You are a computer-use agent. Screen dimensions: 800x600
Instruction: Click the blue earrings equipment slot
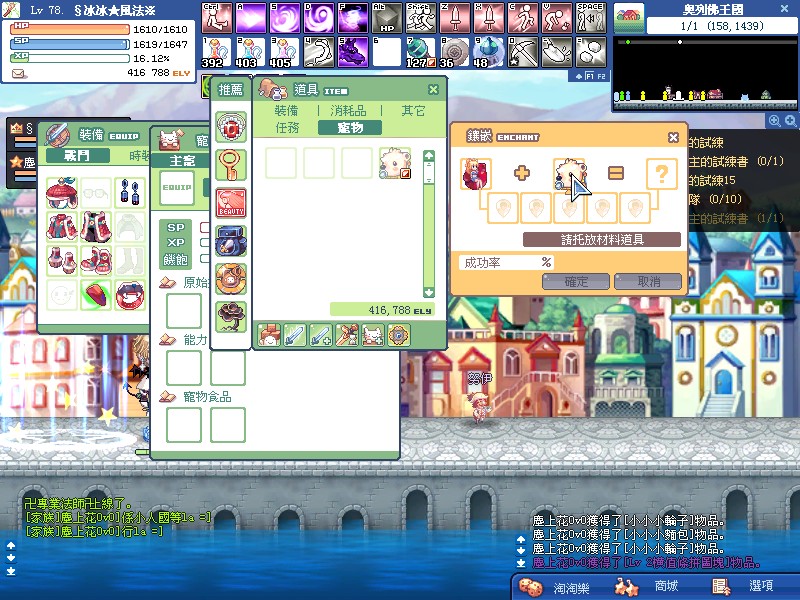(130, 193)
